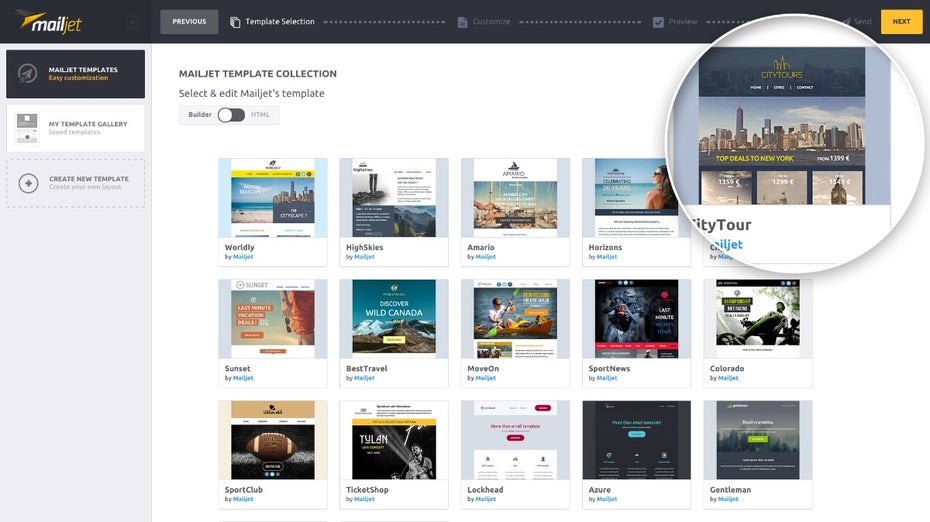930x522 pixels.
Task: Pick the SportClub football template thumbnail
Action: 273,440
